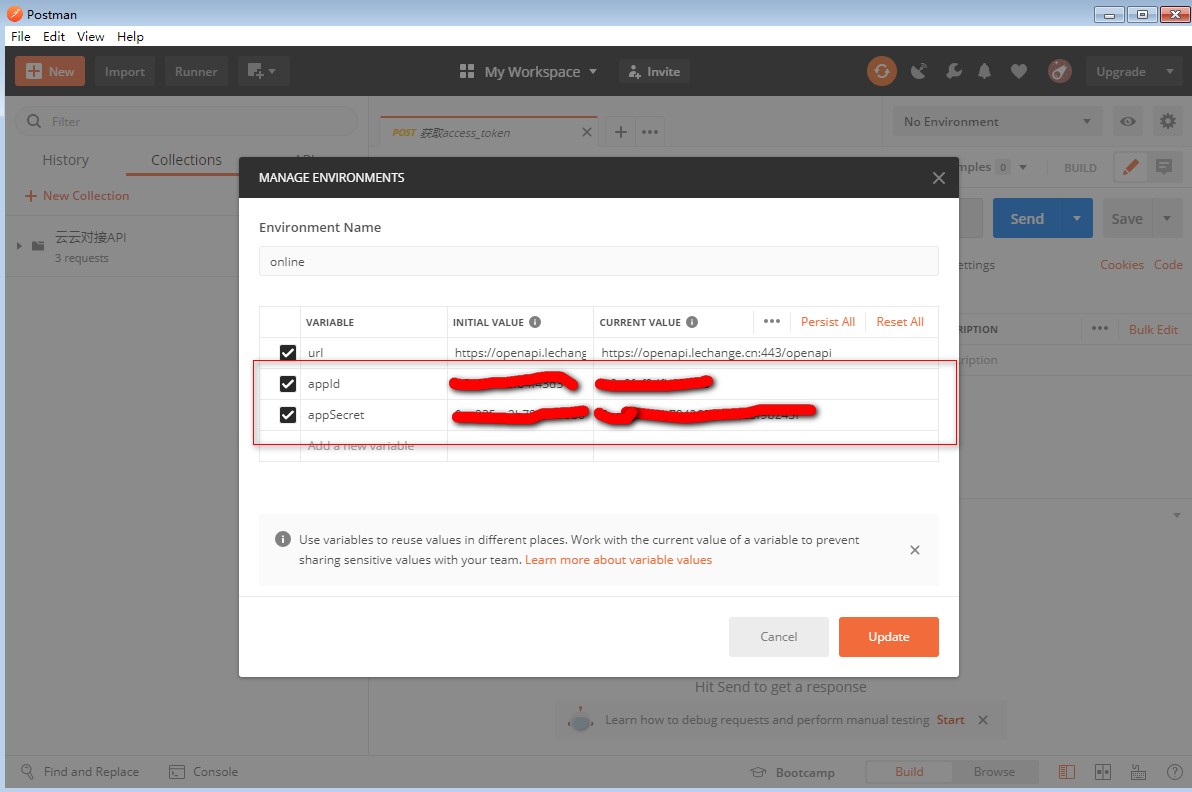Open the No Environment dropdown
1192x792 pixels.
pos(996,121)
